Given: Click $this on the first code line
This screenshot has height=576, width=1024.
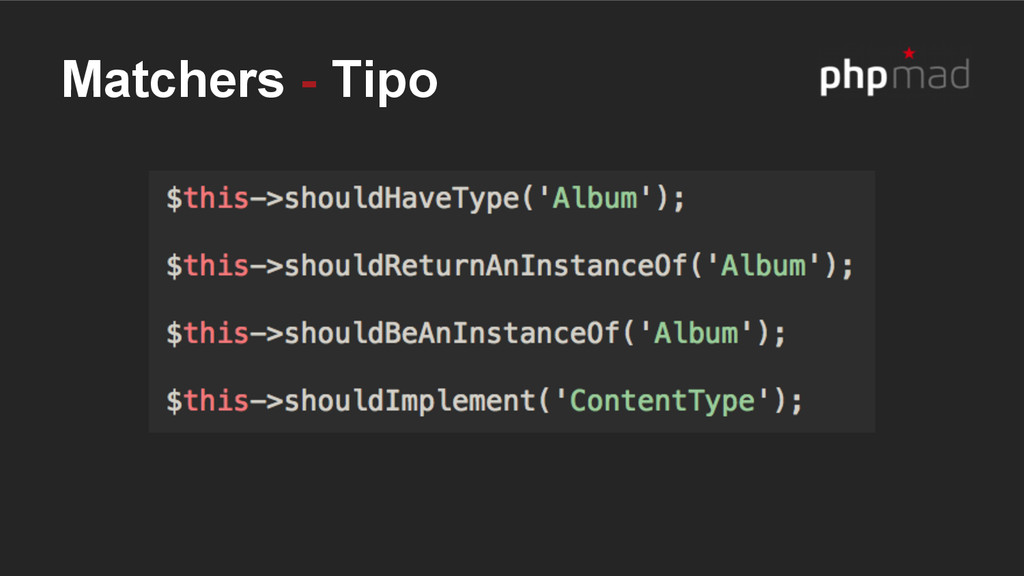Looking at the screenshot, I should 207,198.
